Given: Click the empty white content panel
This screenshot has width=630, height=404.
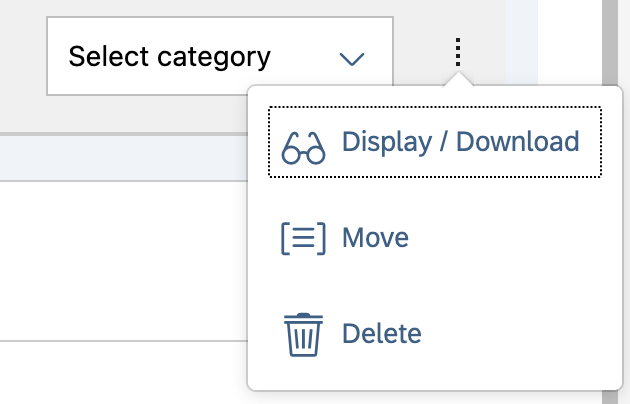Looking at the screenshot, I should [x=120, y=260].
